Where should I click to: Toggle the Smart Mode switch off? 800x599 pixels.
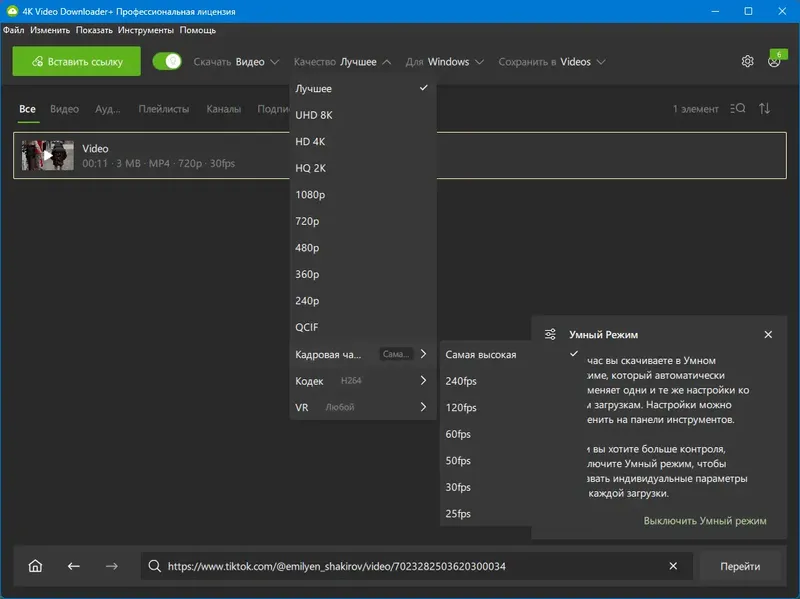(167, 62)
